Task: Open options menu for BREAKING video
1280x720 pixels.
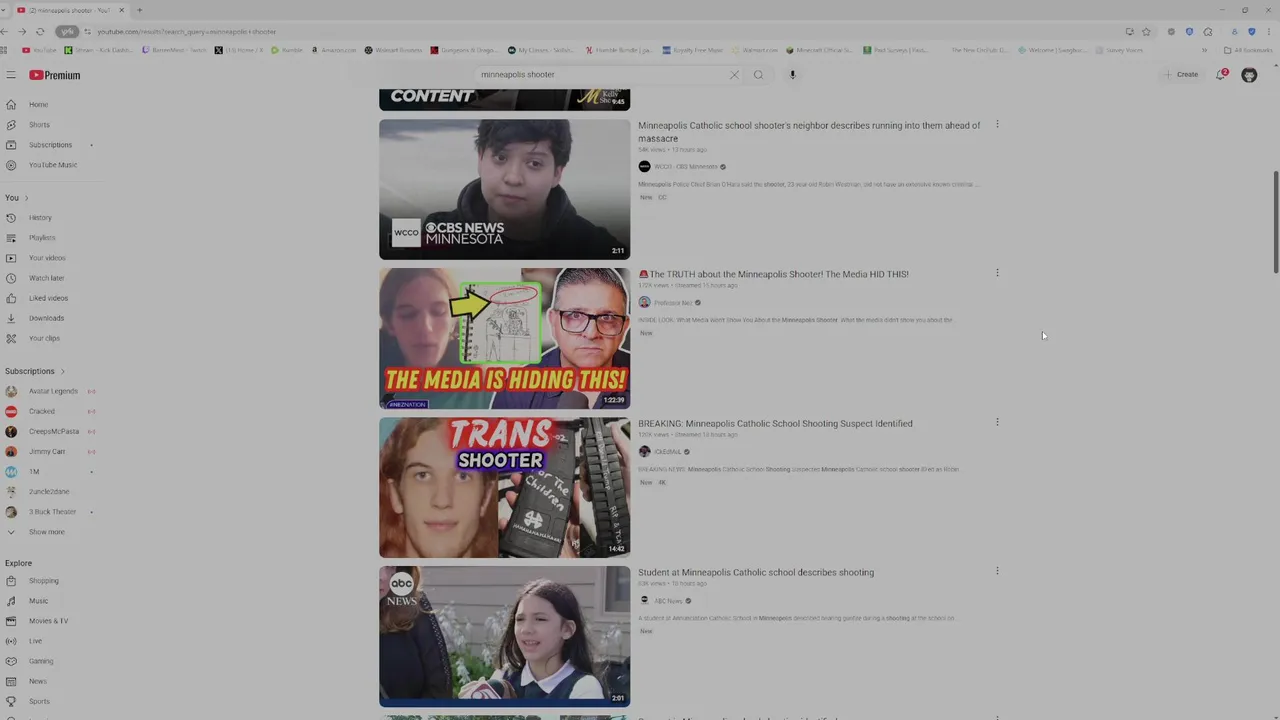Action: coord(997,422)
